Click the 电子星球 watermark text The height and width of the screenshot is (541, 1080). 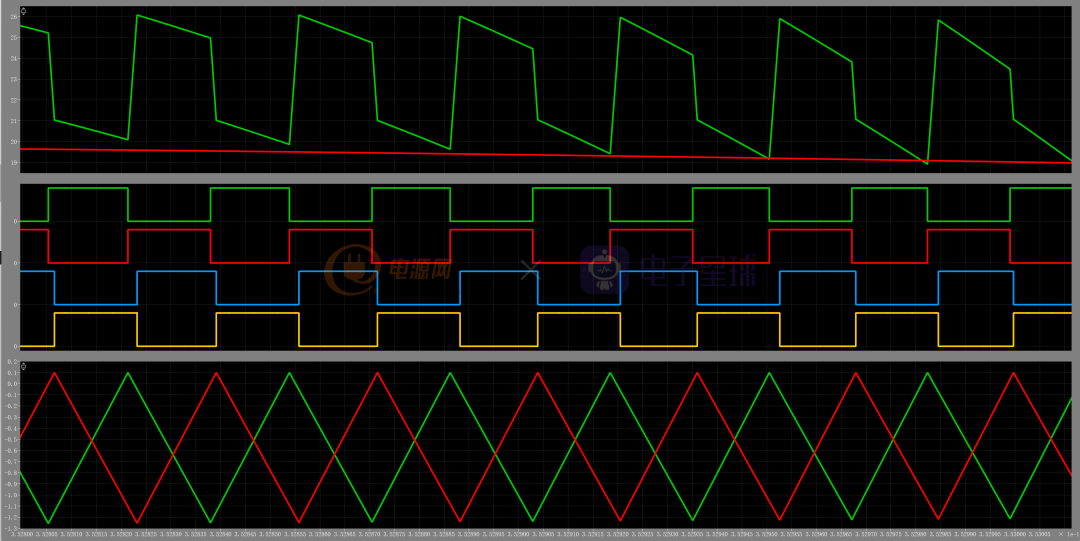coord(697,270)
